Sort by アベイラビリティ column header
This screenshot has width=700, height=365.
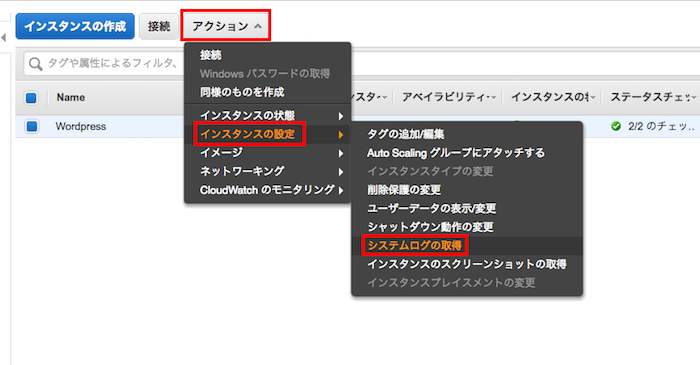(x=448, y=97)
